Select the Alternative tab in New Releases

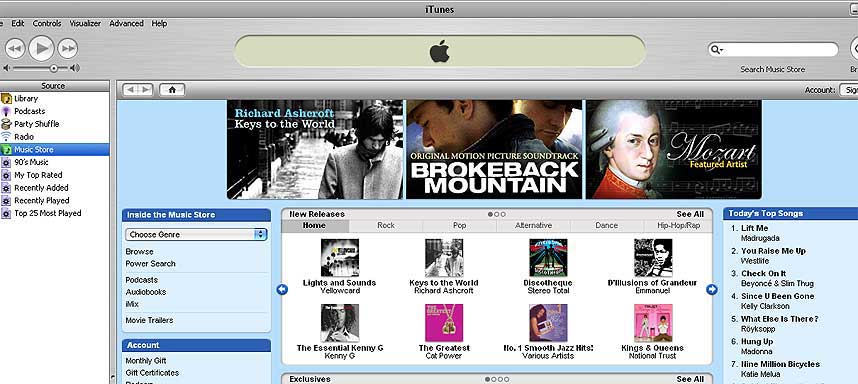coord(534,225)
